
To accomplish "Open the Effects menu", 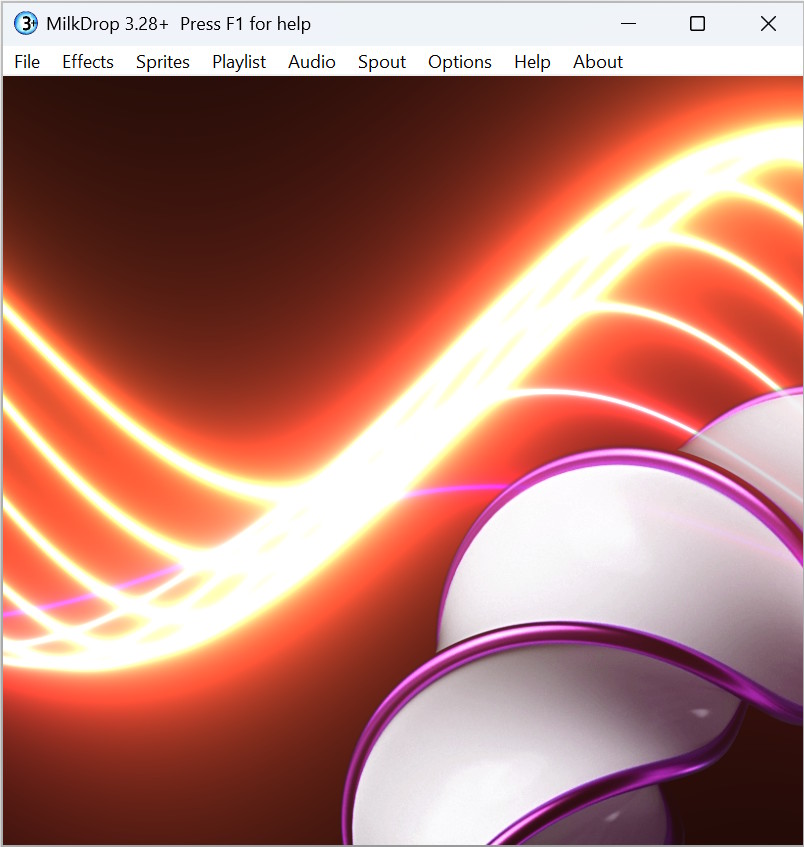I will tap(88, 62).
